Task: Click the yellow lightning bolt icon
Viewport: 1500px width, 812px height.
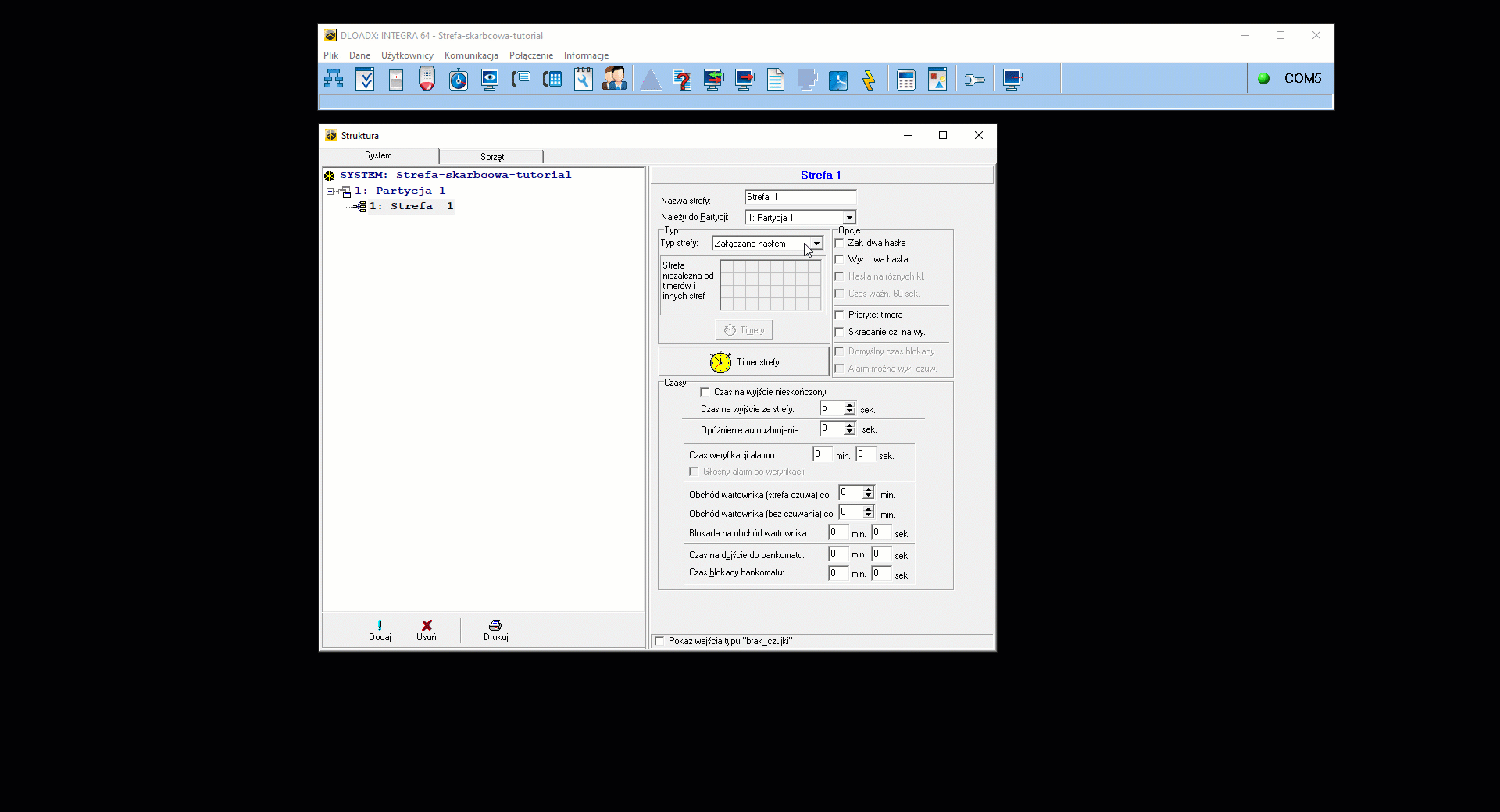Action: [x=869, y=79]
